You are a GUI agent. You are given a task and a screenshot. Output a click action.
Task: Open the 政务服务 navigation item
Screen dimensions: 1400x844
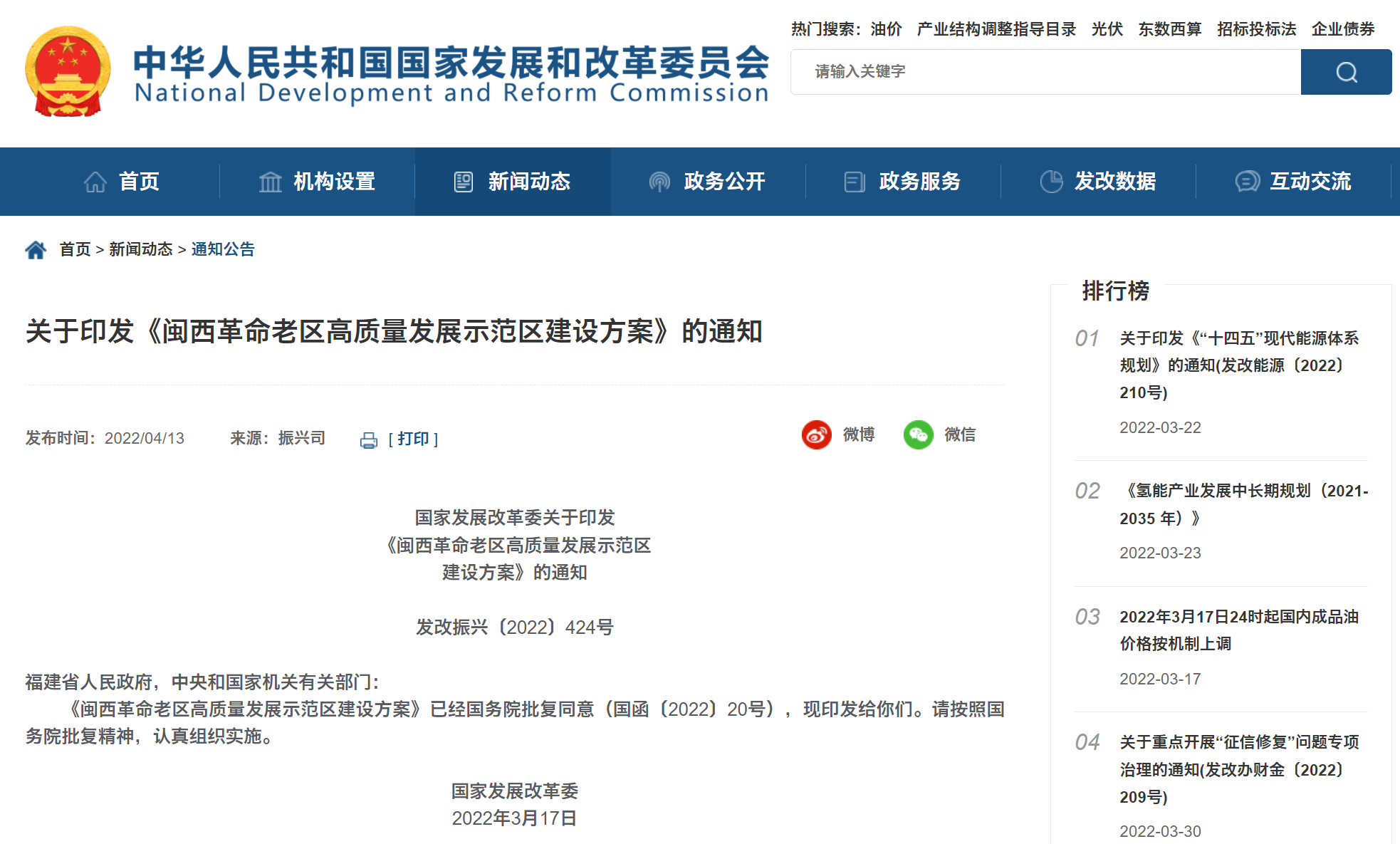[x=903, y=182]
